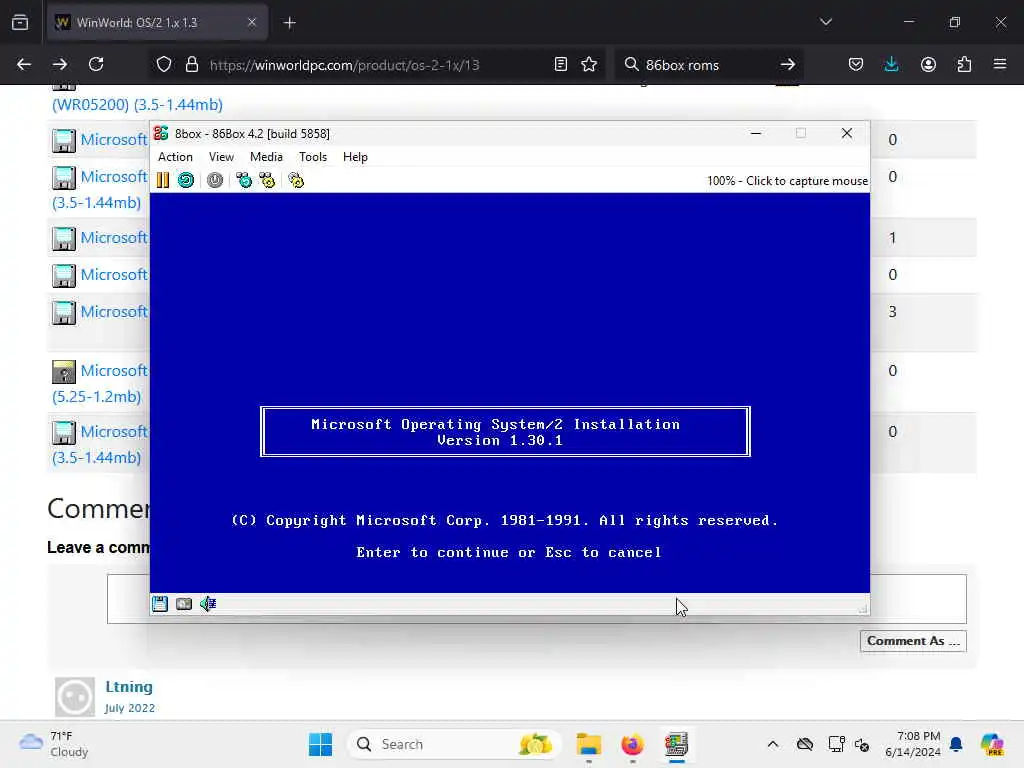Bookmark this page with the star
The image size is (1024, 768).
click(x=589, y=64)
